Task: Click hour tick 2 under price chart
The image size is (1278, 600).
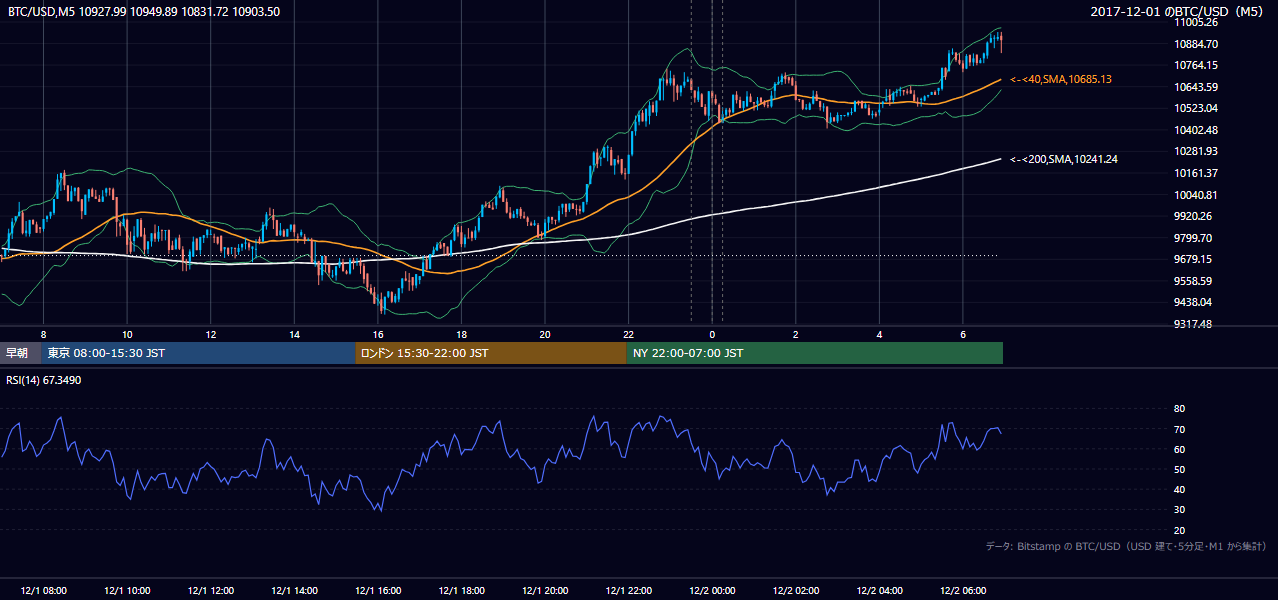Action: [x=795, y=334]
